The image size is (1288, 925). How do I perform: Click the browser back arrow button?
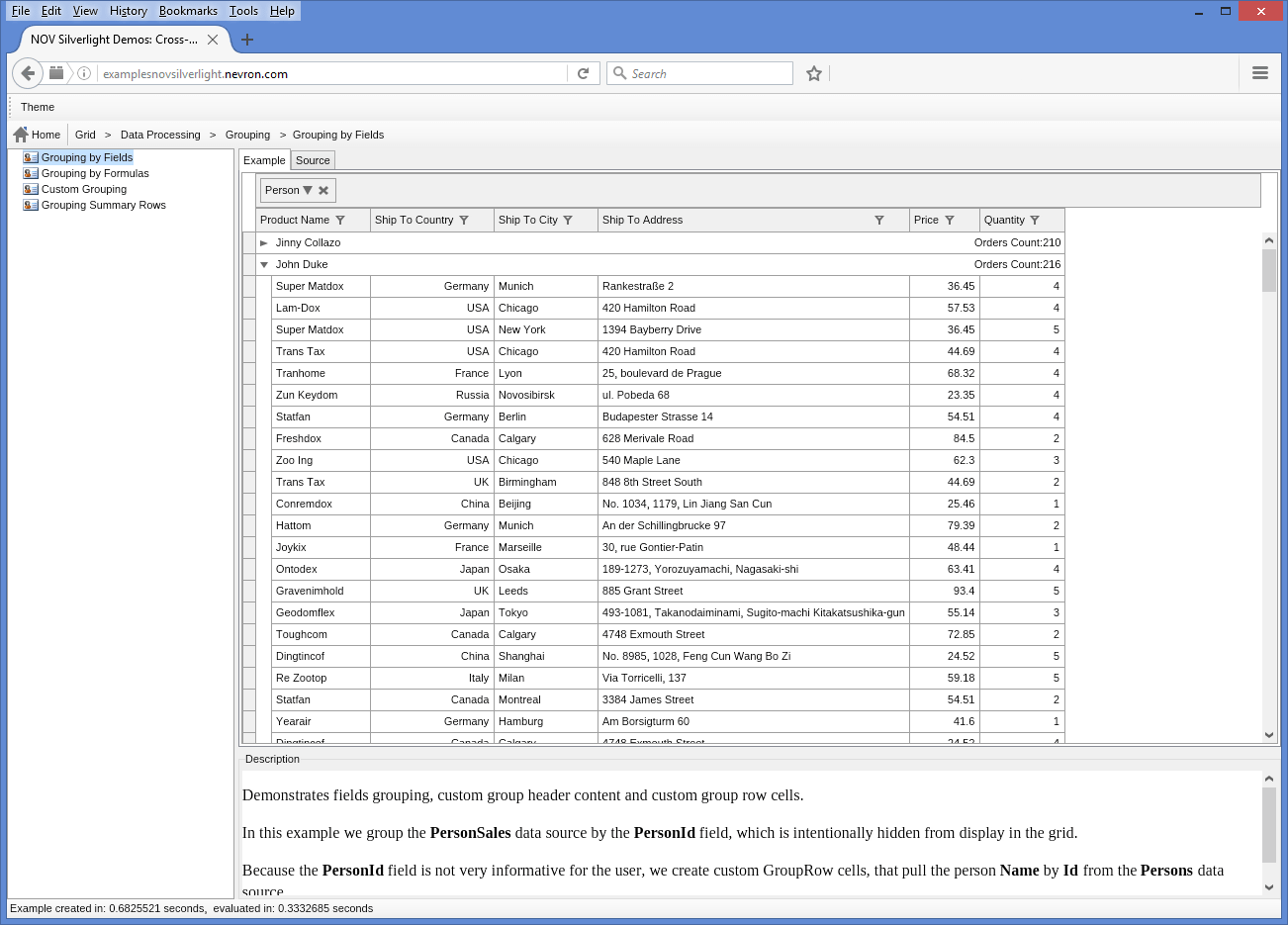(28, 73)
